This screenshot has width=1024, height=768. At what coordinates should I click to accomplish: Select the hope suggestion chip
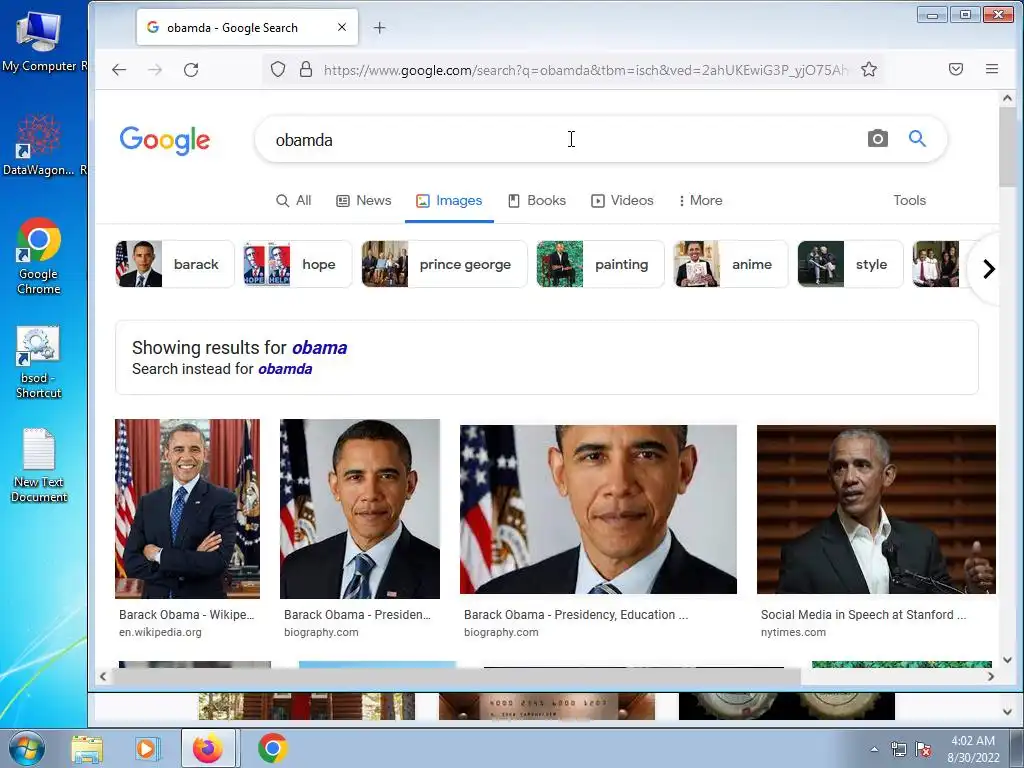pos(297,264)
